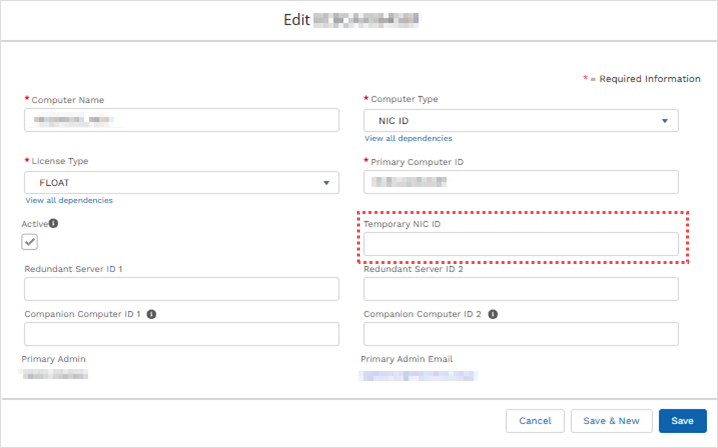
Task: Focus the Redundant Server ID 2 field
Action: point(520,289)
